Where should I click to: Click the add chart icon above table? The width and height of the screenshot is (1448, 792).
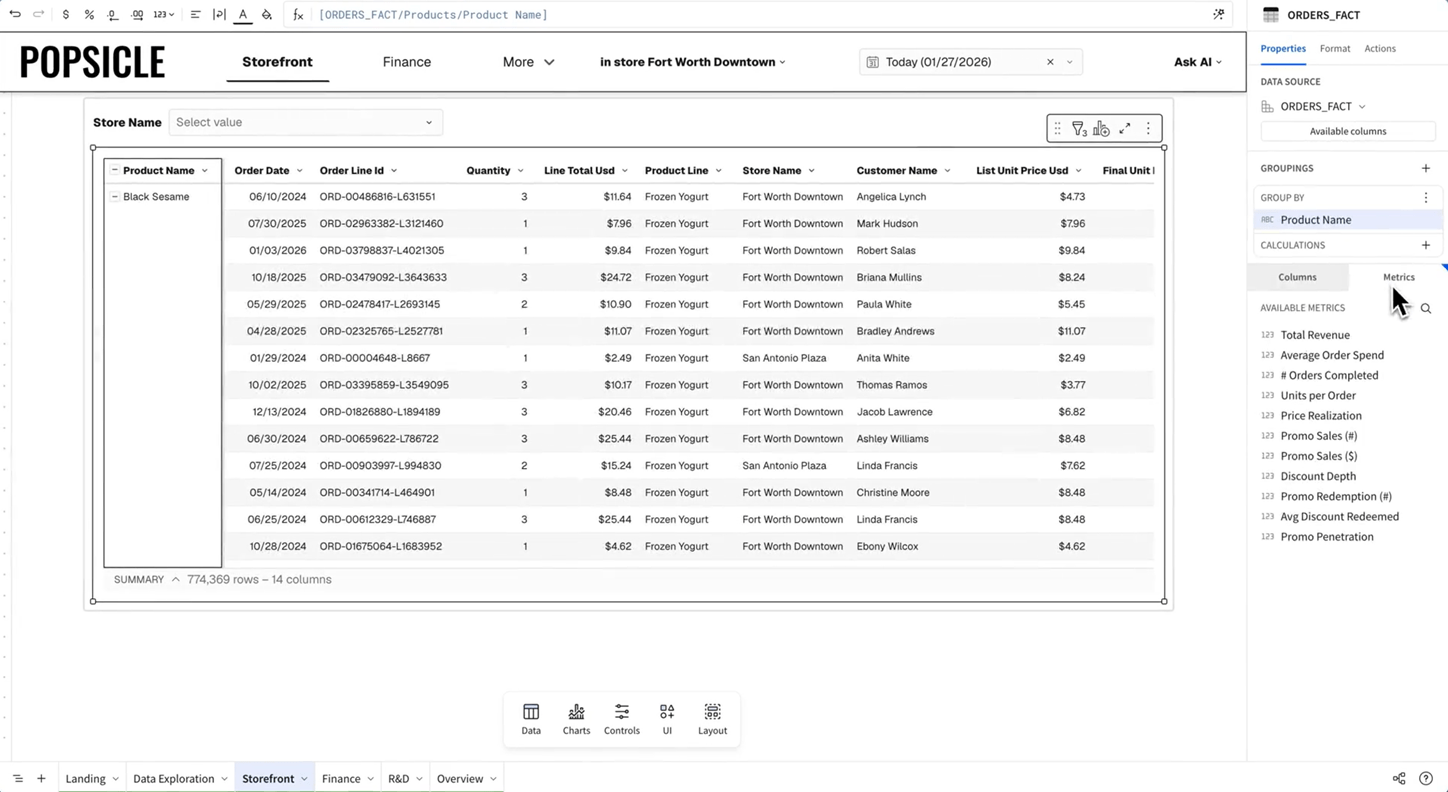point(1101,129)
